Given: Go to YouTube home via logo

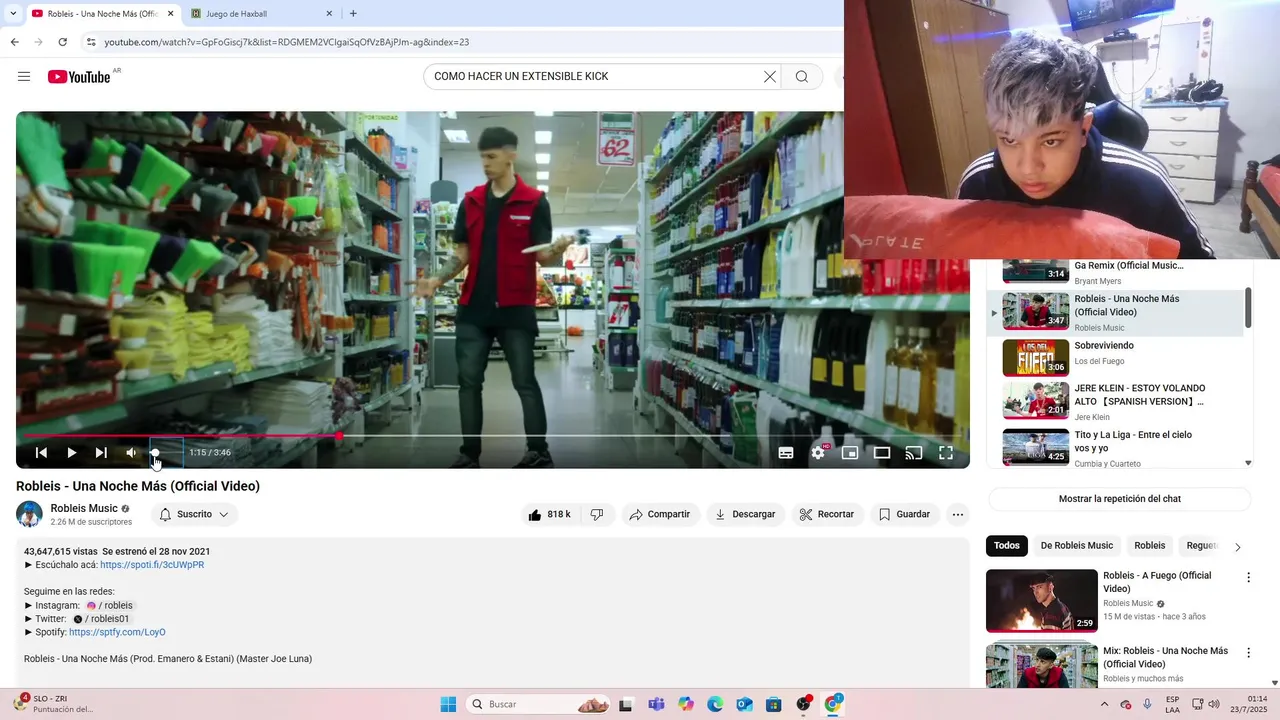Looking at the screenshot, I should click(79, 77).
